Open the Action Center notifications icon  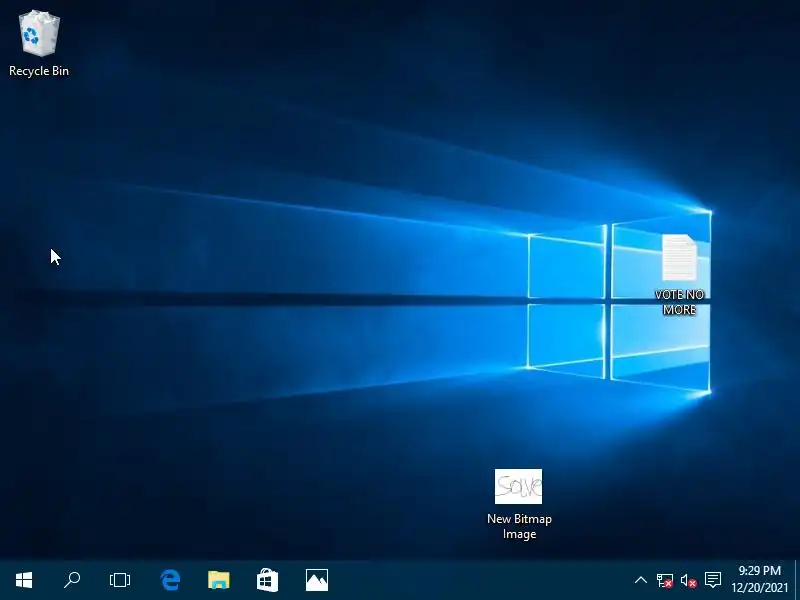pos(713,580)
